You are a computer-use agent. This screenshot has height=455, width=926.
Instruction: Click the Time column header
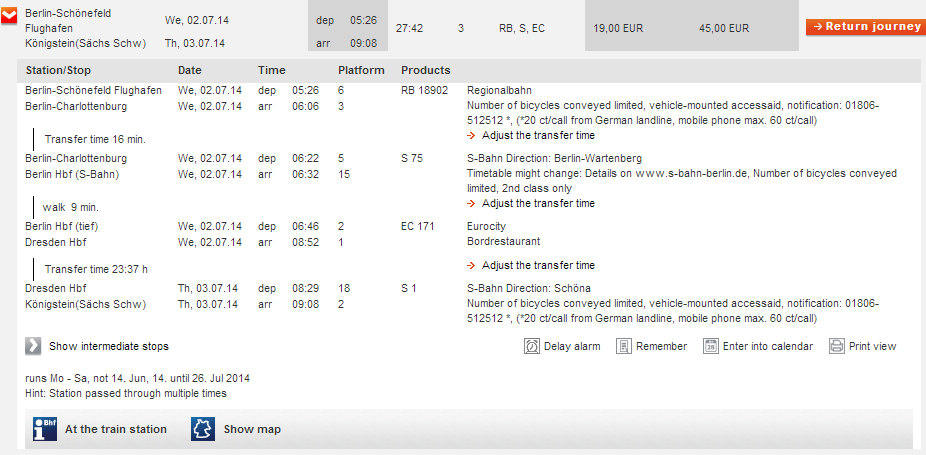(272, 70)
